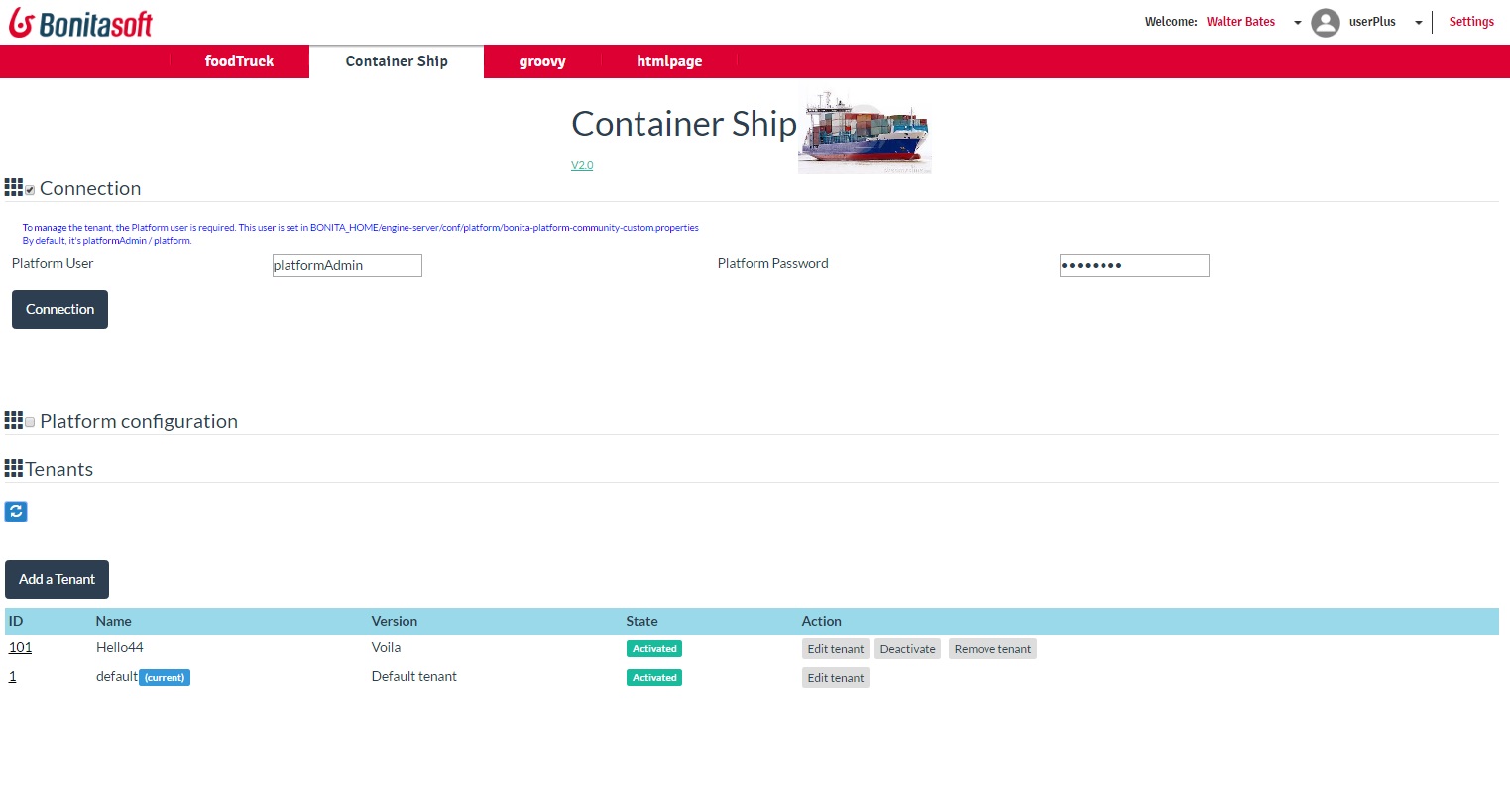Click the (current) badge on default tenant
The height and width of the screenshot is (812, 1510).
click(165, 678)
